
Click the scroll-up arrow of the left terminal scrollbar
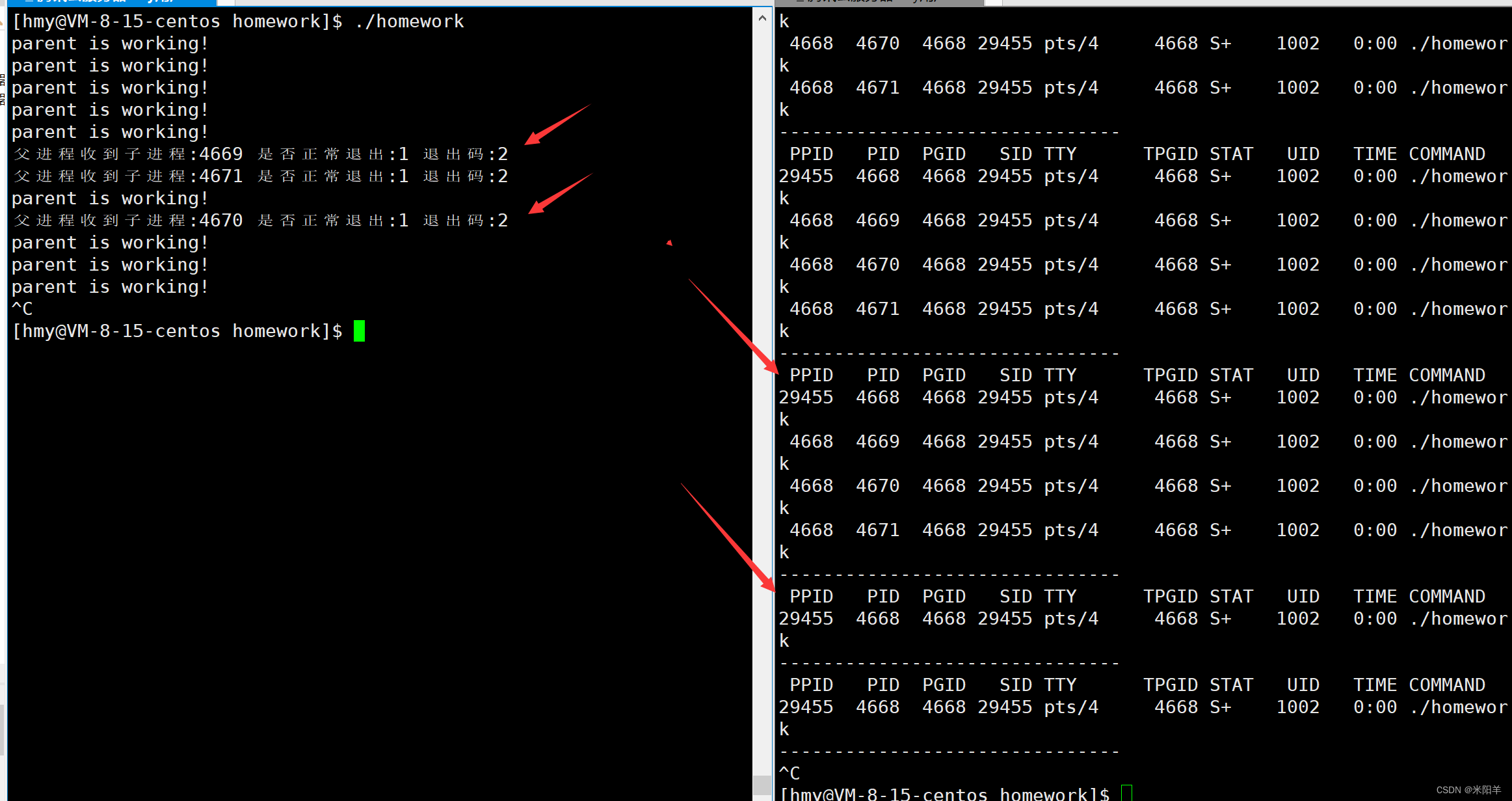pos(762,18)
